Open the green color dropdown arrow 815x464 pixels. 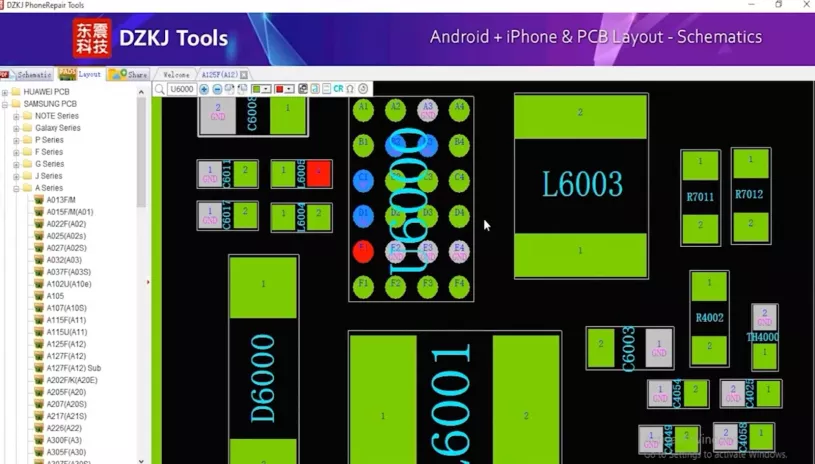click(266, 89)
